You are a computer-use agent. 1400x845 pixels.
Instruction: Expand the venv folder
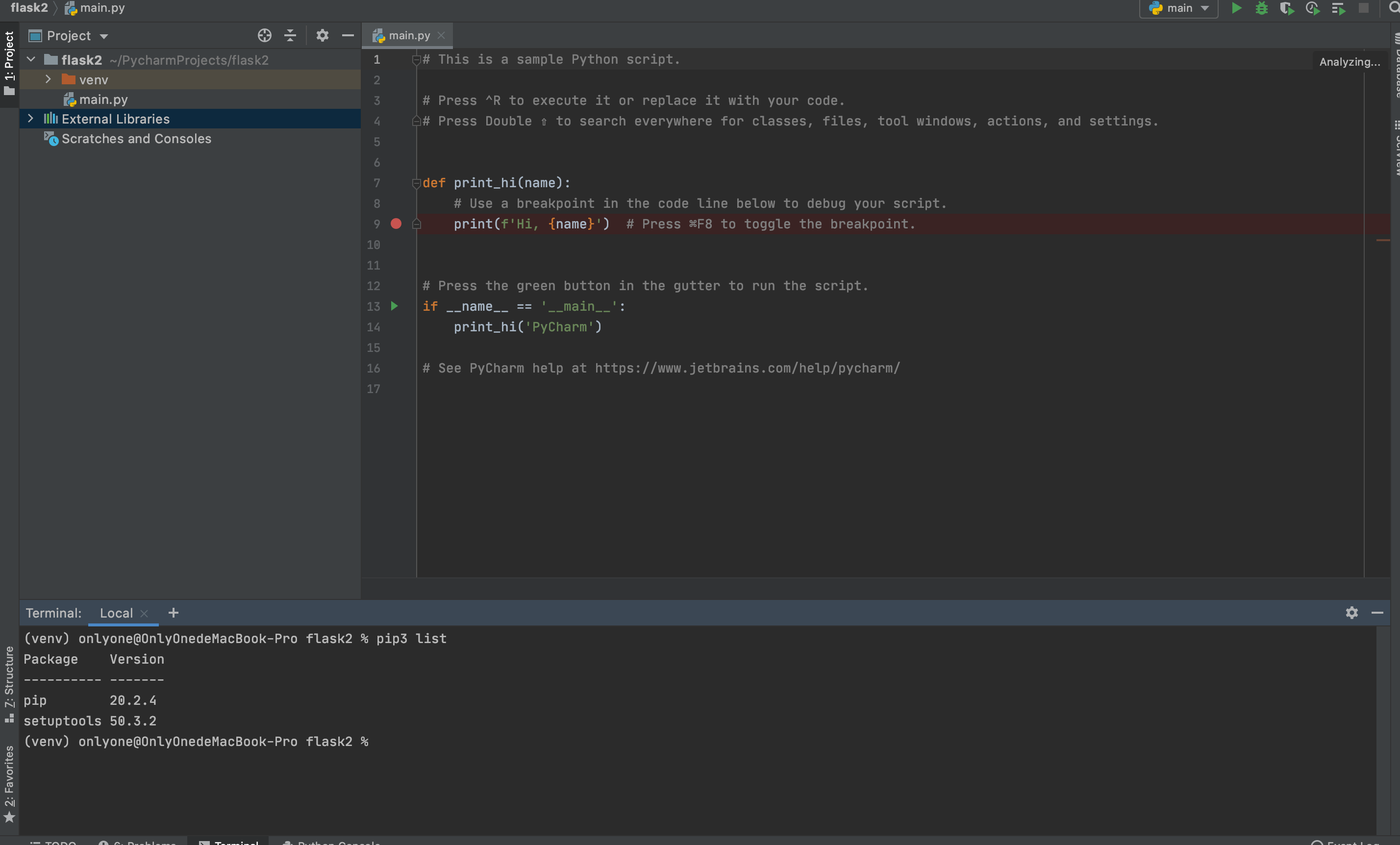[49, 79]
